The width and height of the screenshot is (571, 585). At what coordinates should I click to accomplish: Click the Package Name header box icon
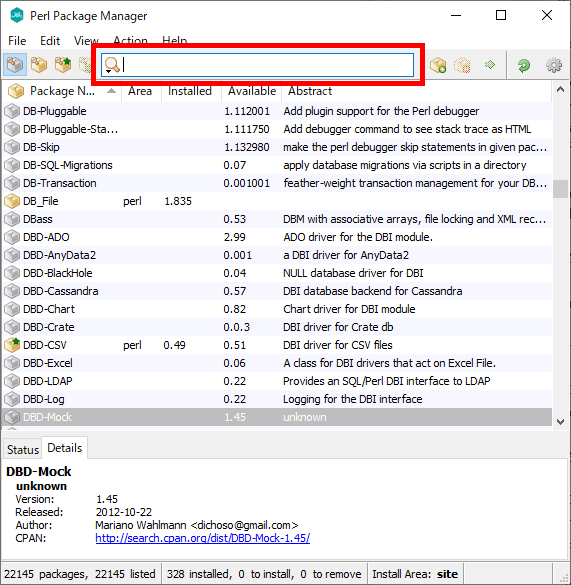pyautogui.click(x=16, y=91)
